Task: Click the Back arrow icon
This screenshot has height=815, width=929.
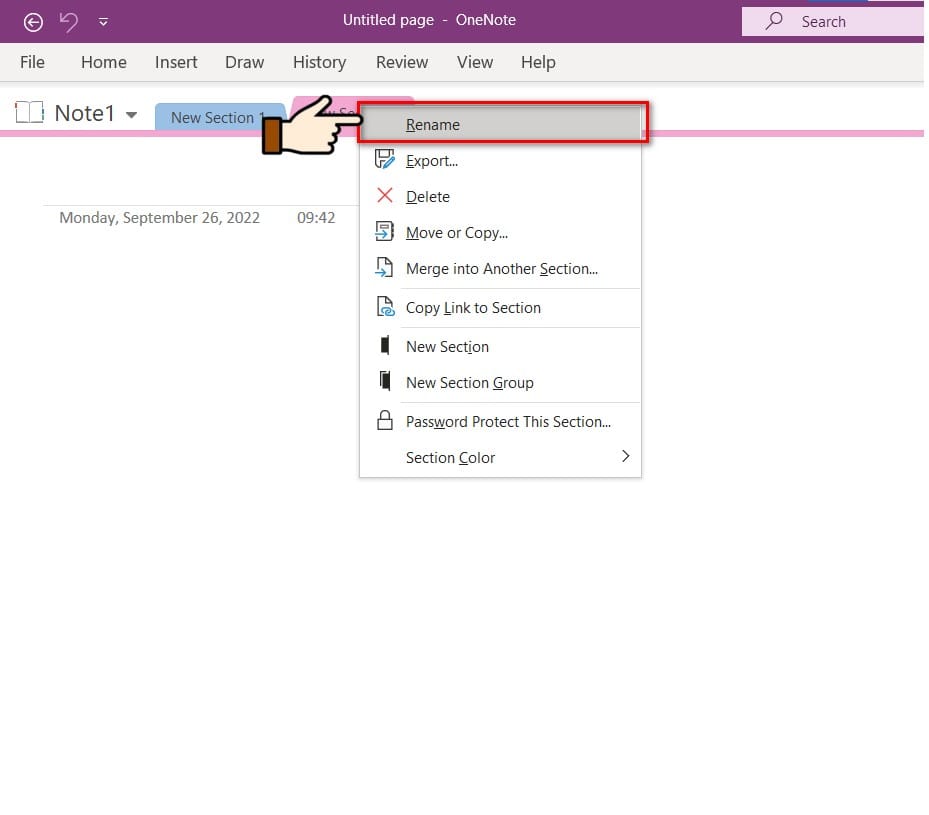Action: click(33, 21)
